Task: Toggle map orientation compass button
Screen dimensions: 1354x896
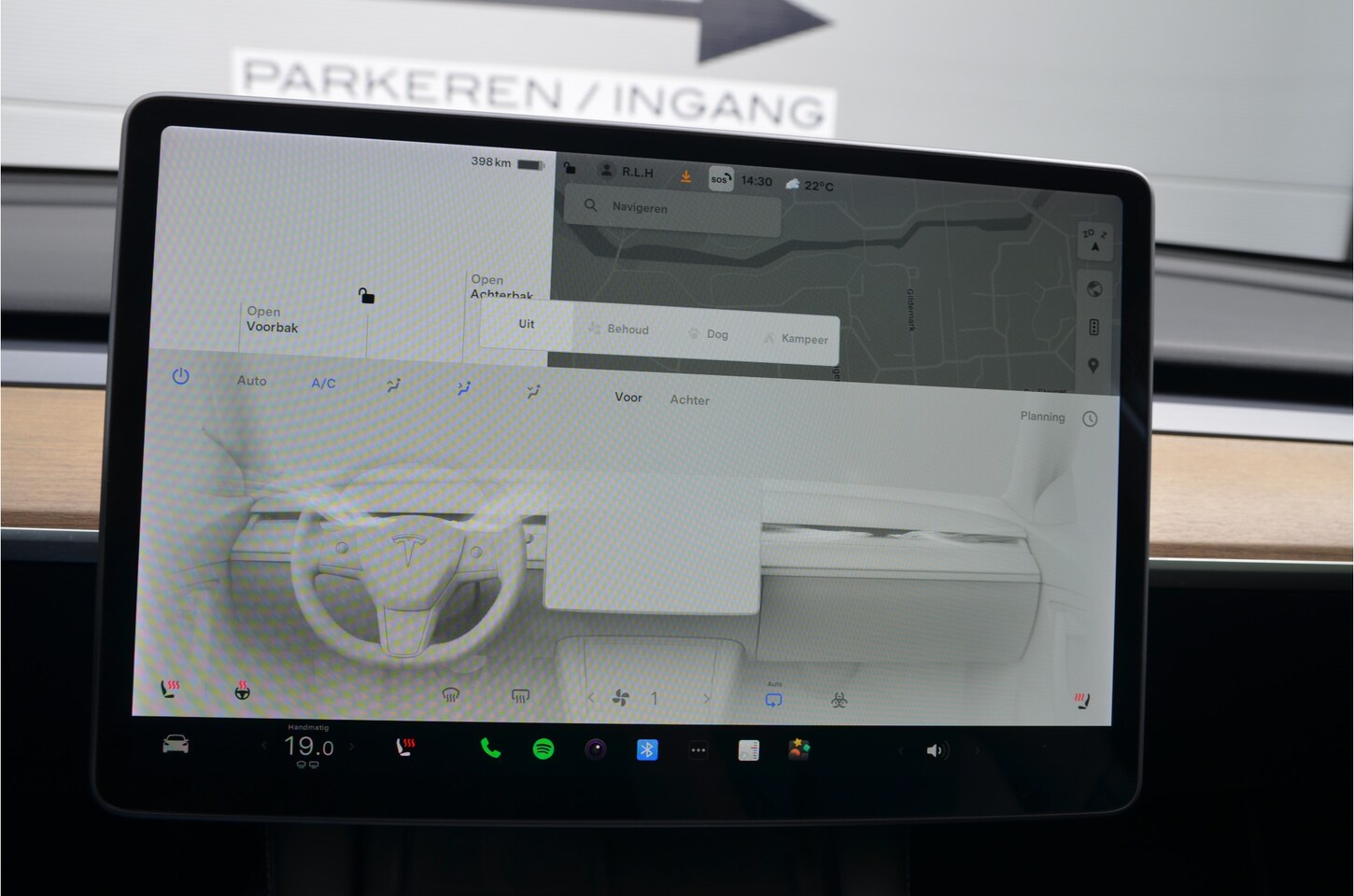Action: click(x=1094, y=240)
